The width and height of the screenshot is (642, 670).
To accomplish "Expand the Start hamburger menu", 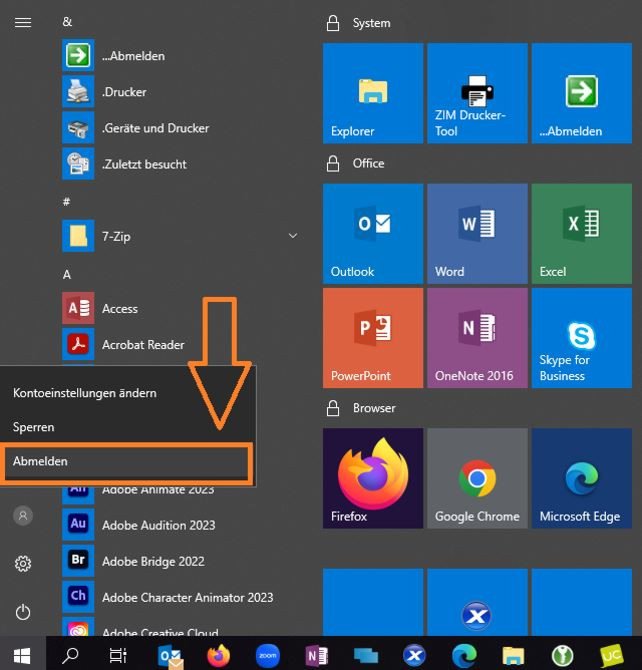I will tap(23, 22).
